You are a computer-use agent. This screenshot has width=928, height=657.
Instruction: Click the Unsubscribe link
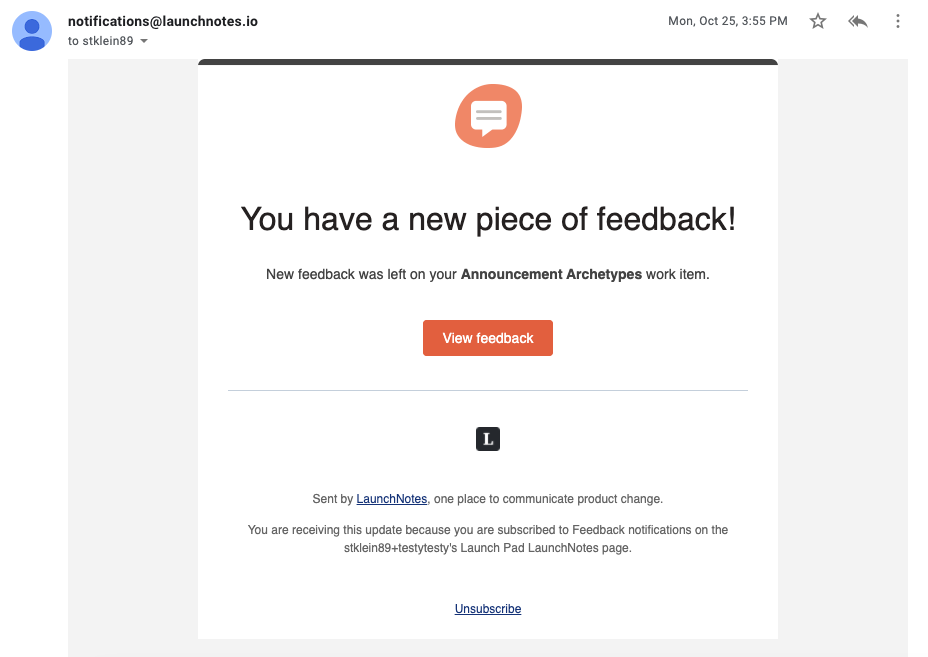pyautogui.click(x=488, y=608)
